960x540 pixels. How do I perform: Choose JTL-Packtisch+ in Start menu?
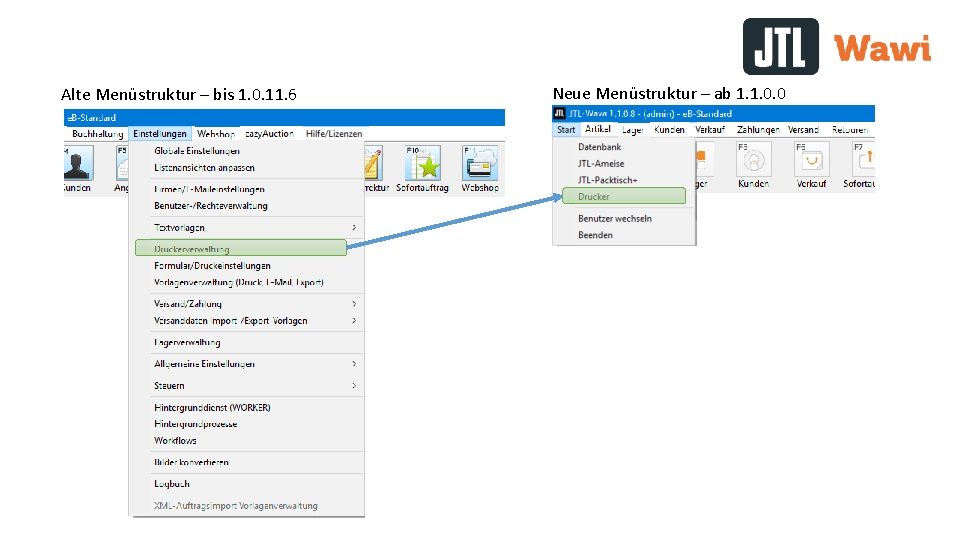click(607, 180)
